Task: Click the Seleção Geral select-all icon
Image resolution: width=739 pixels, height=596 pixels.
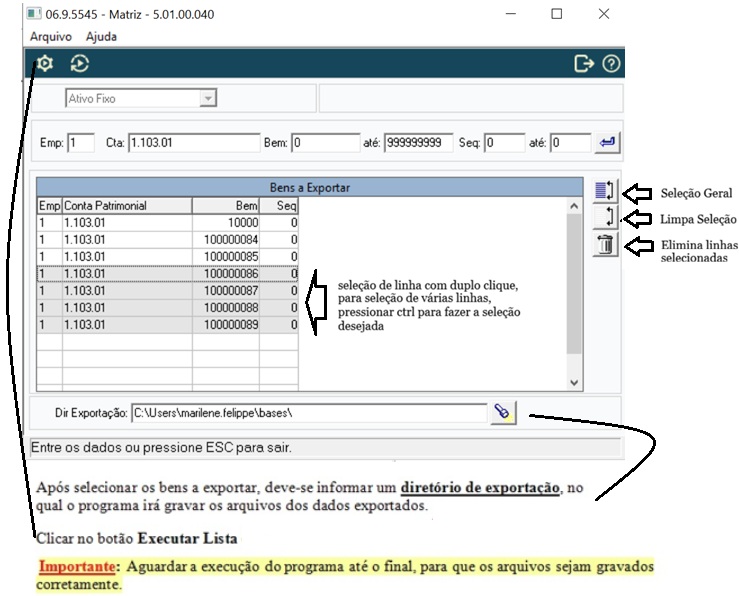Action: 605,191
